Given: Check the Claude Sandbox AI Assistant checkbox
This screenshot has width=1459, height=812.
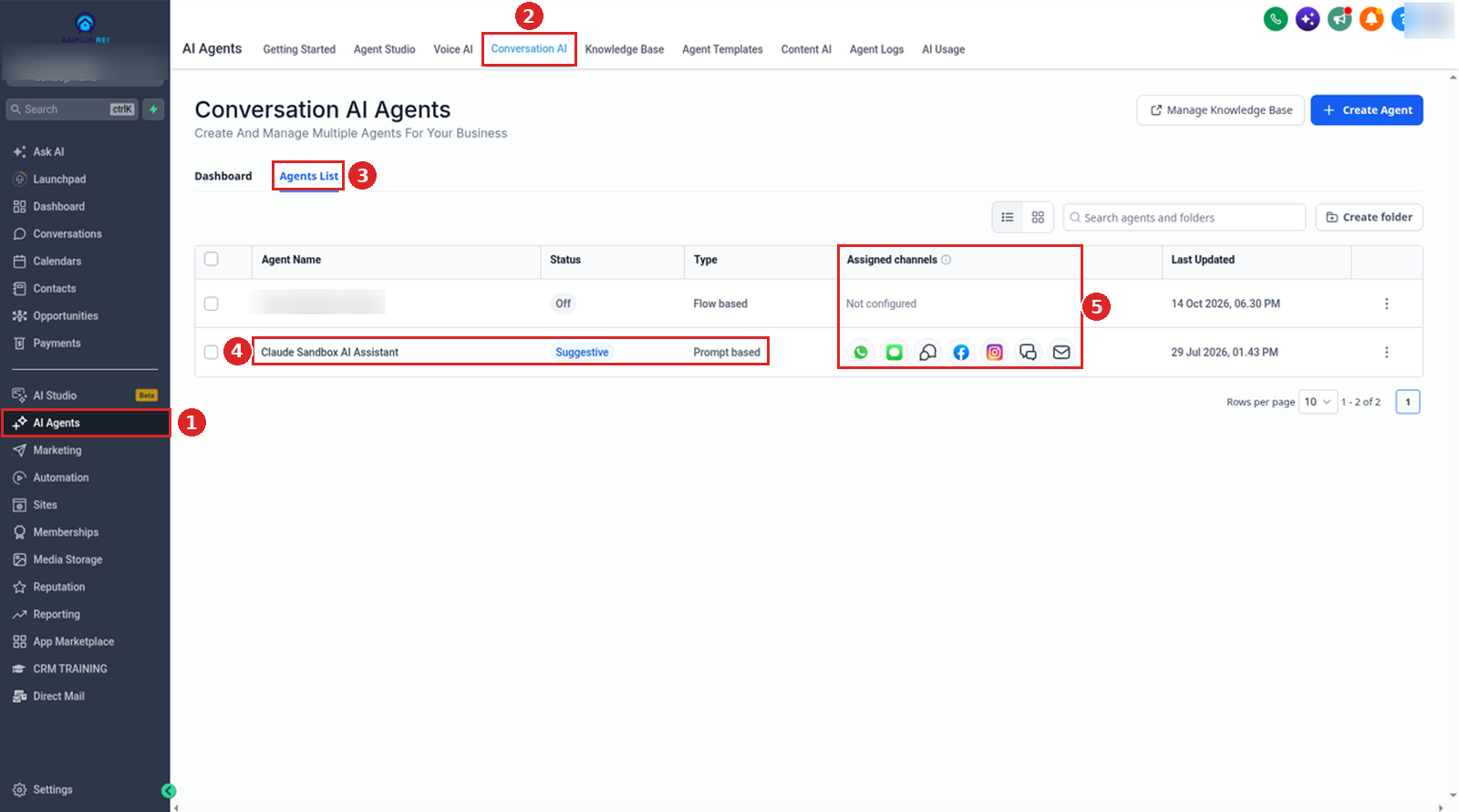Looking at the screenshot, I should tap(212, 352).
